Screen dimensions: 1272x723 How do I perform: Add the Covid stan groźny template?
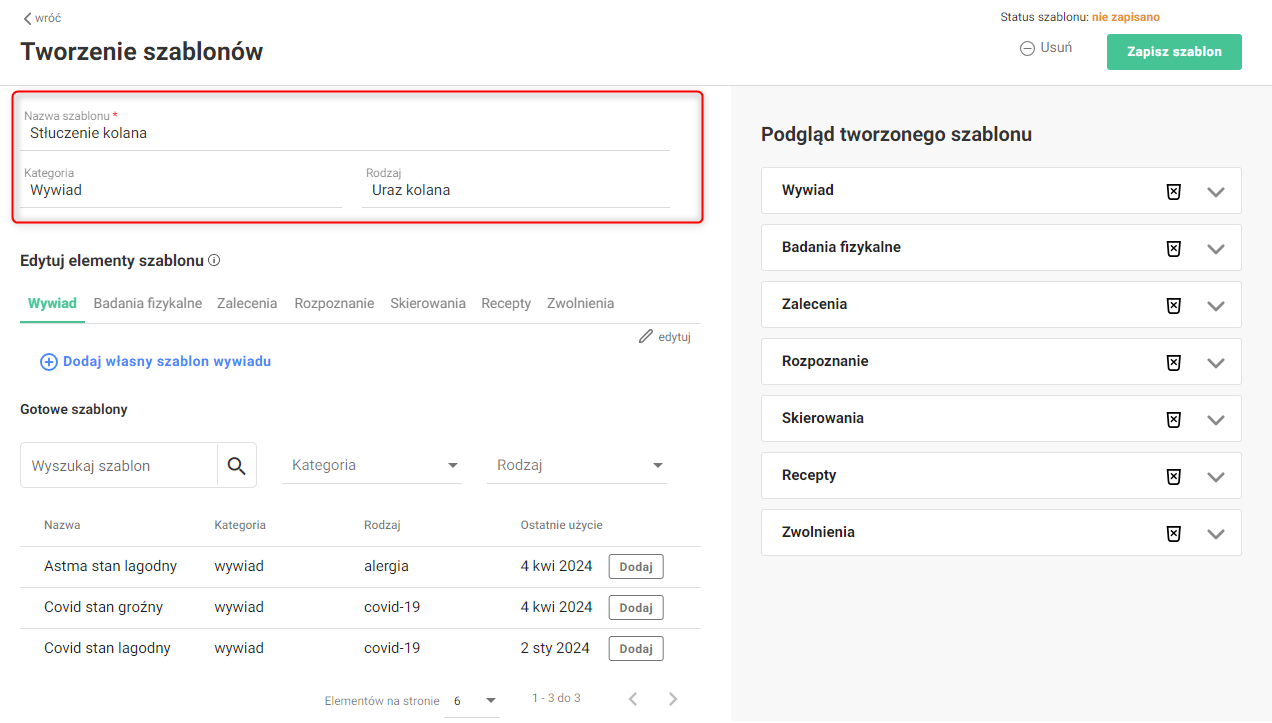636,608
